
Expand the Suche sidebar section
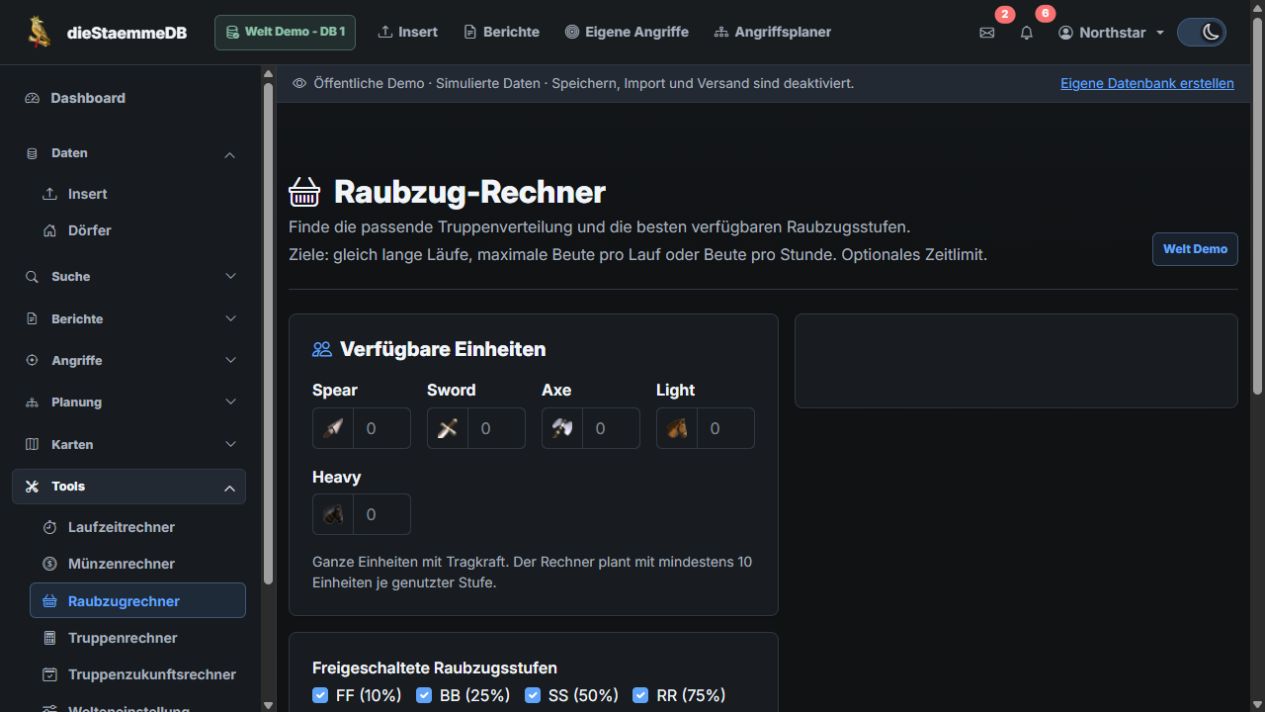(130, 276)
